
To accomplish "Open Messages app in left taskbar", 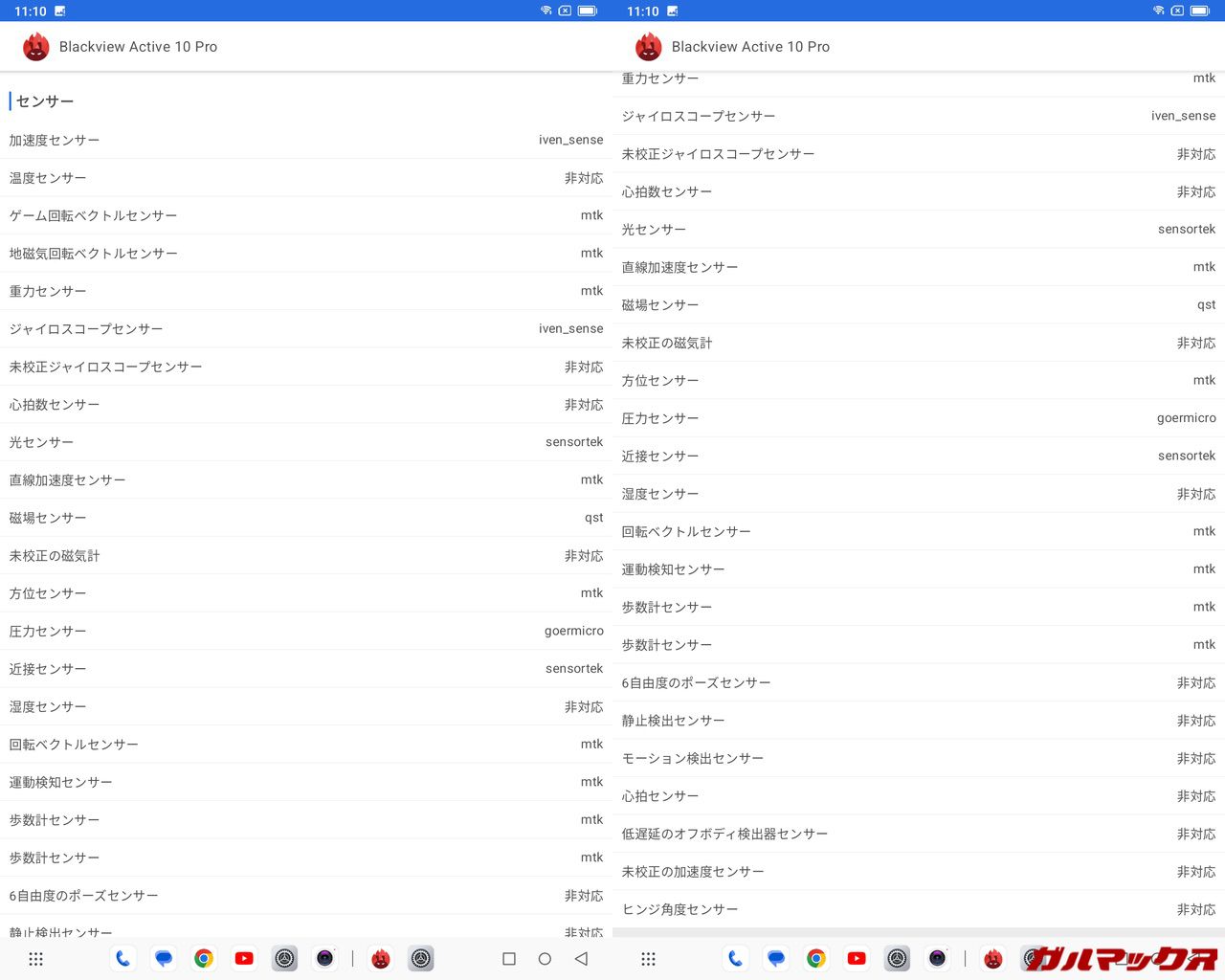I will 164,959.
